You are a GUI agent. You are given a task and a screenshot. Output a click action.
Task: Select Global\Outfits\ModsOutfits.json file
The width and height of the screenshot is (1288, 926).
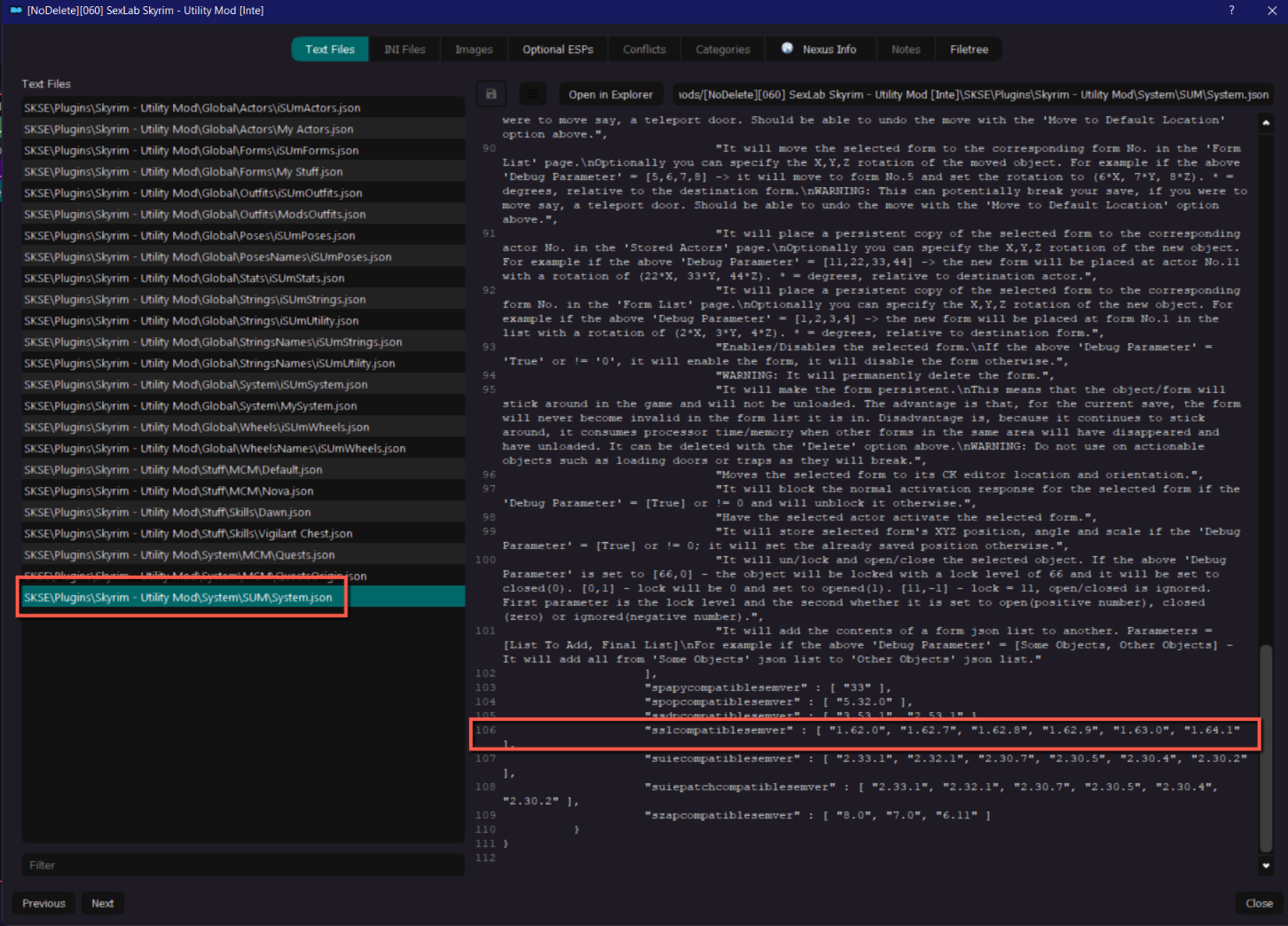pos(243,214)
